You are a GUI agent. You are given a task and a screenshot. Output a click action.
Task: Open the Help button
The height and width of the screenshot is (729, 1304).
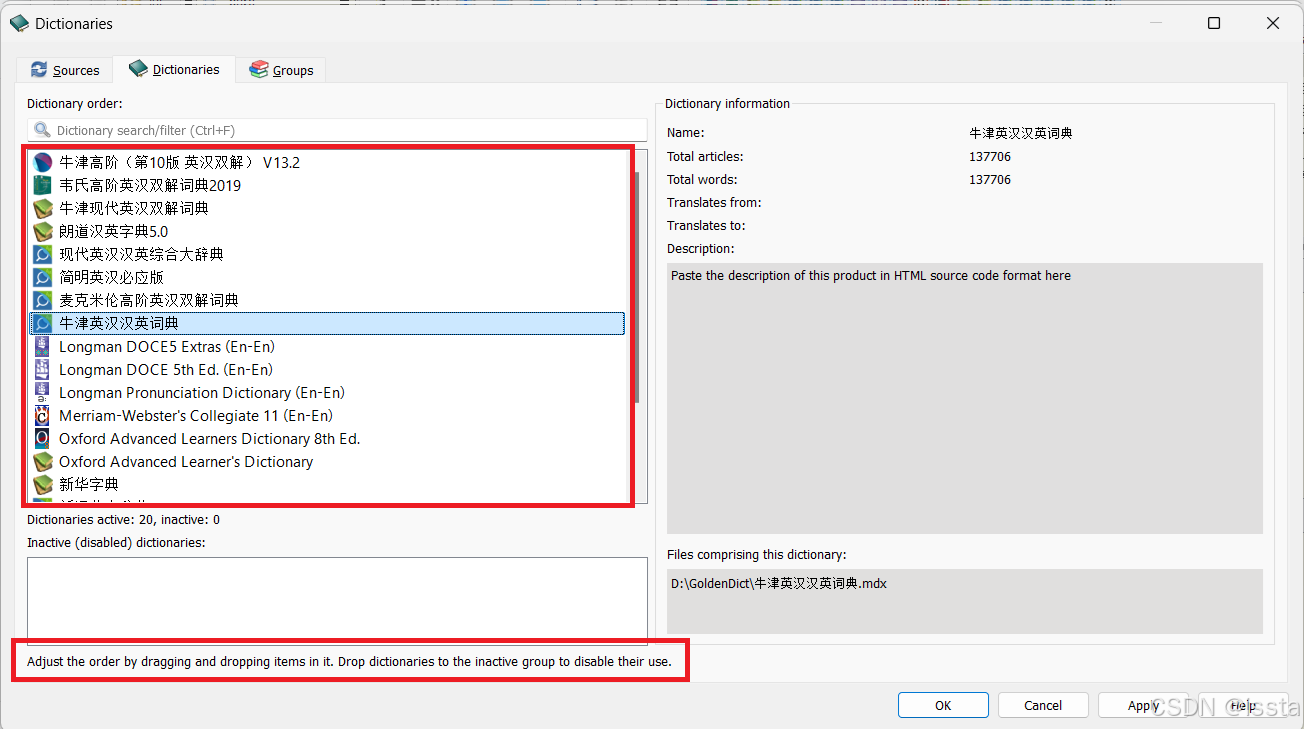tap(1243, 705)
